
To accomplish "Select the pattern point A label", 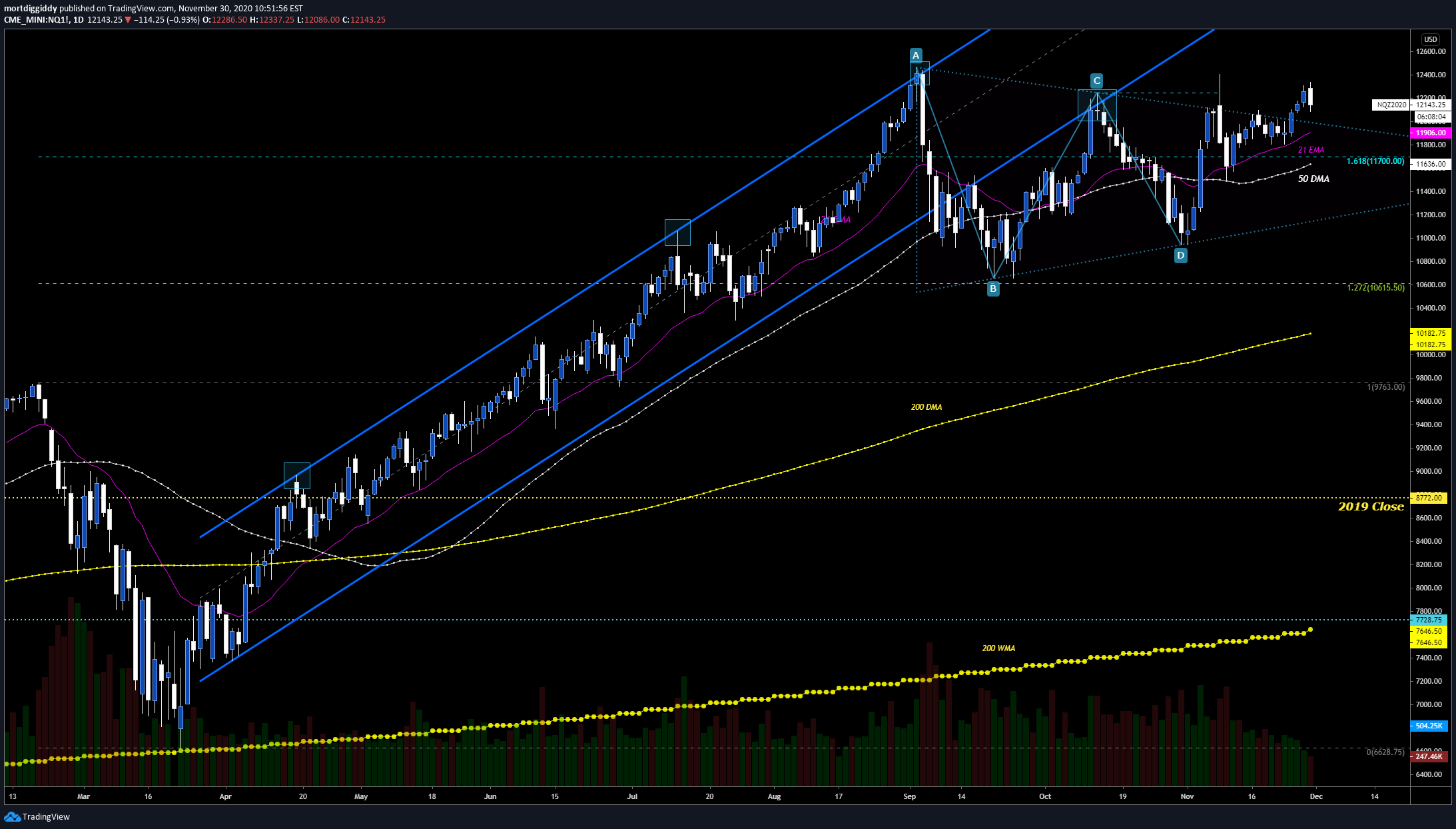I will 916,55.
